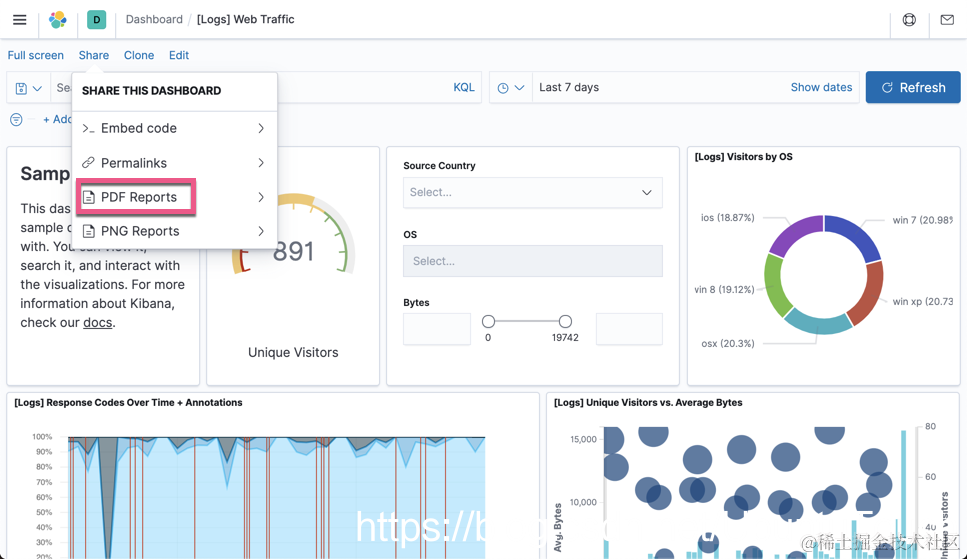Screen dimensions: 967x559
Task: Open the help lifebuoy icon
Action: pyautogui.click(x=909, y=20)
